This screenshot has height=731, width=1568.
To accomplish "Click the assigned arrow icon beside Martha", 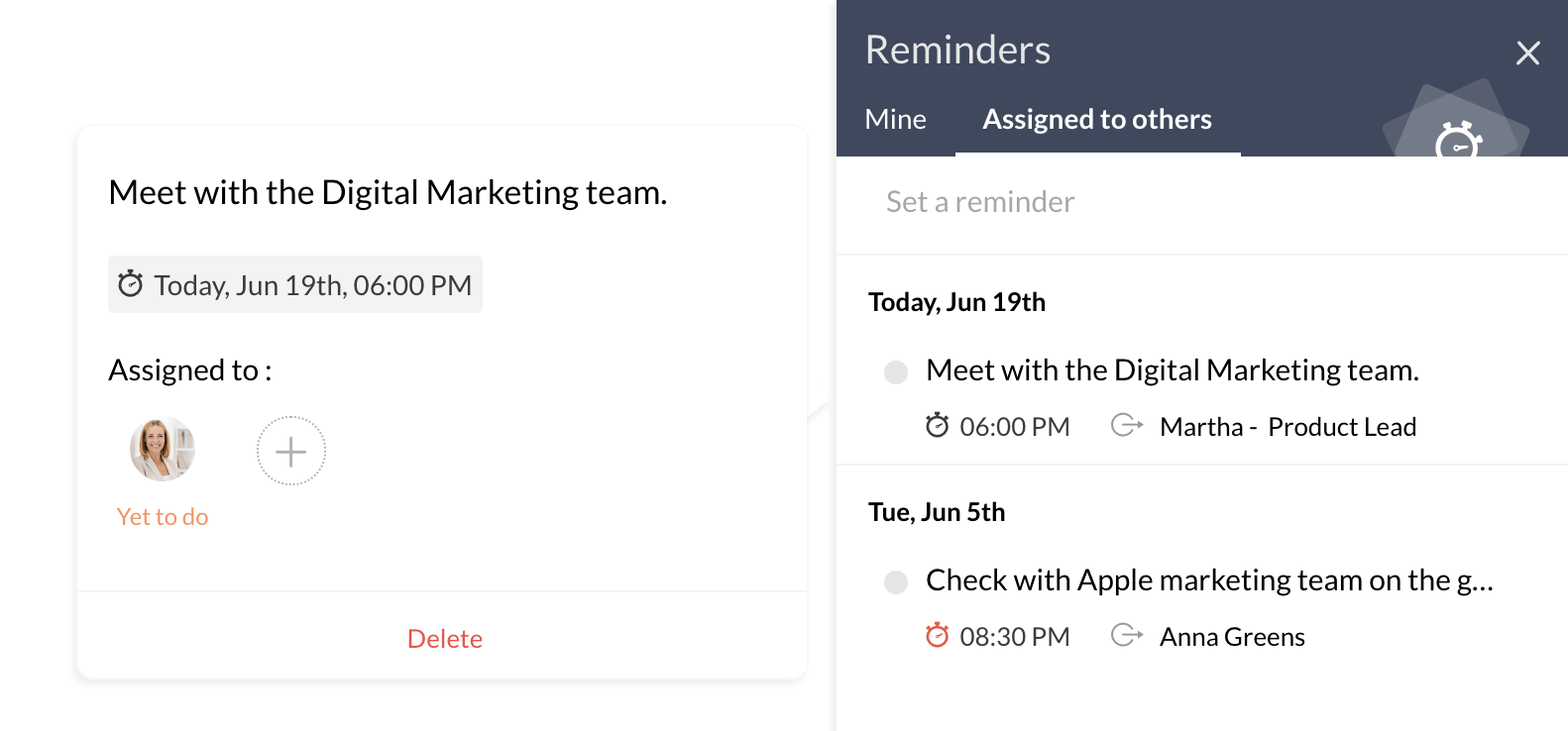I will 1127,426.
